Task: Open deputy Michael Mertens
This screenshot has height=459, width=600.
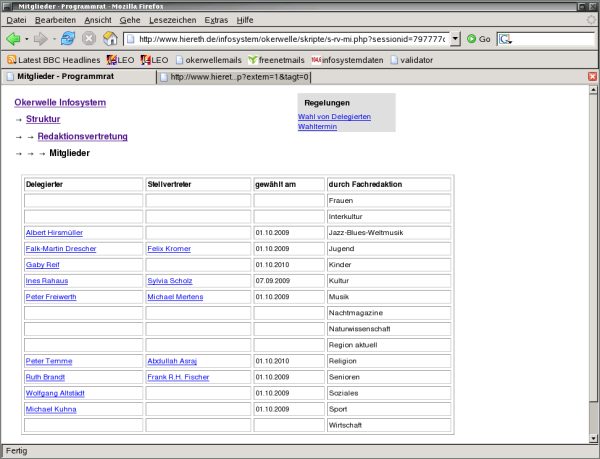Action: coord(175,297)
